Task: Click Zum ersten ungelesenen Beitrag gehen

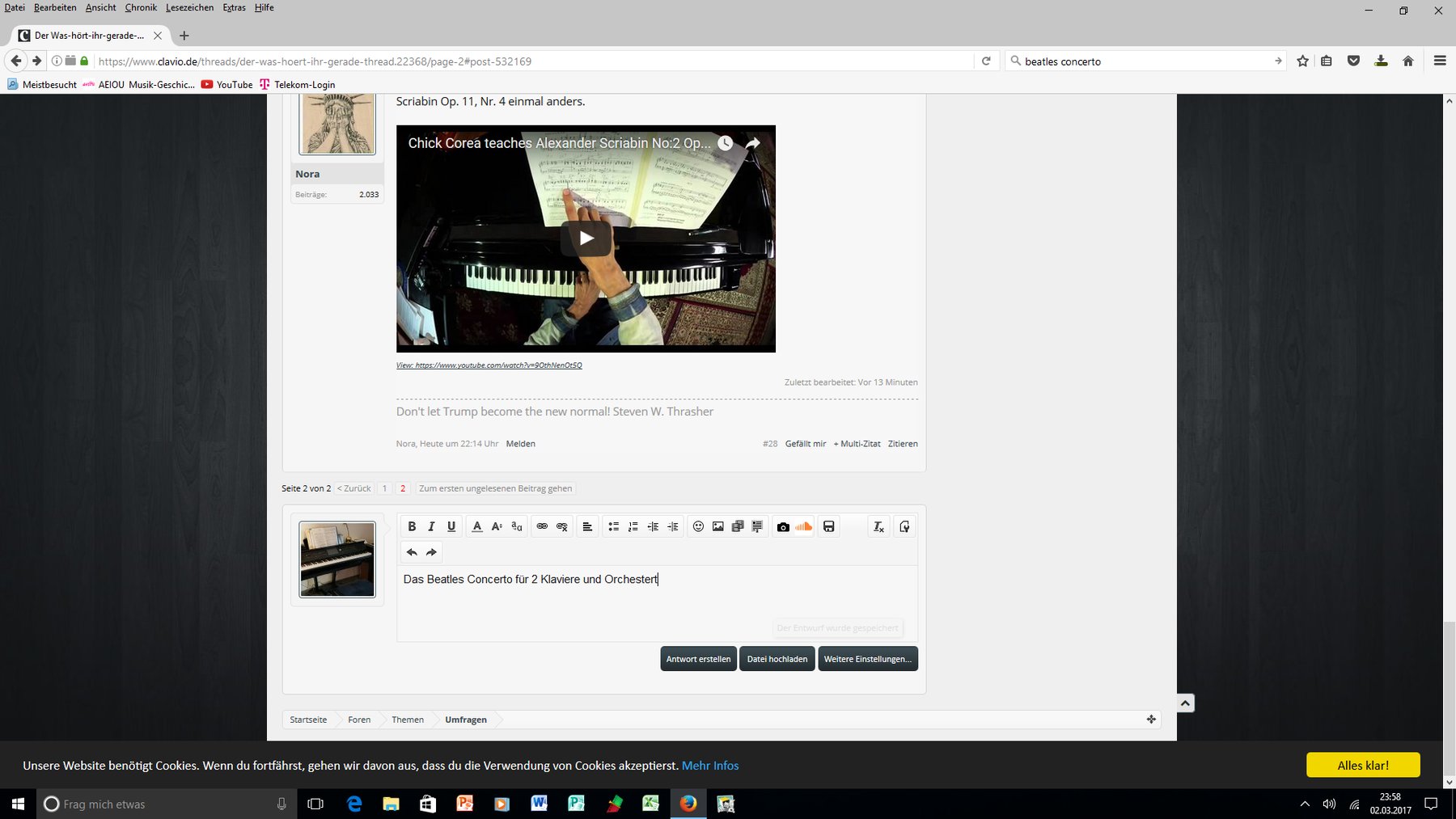Action: [495, 488]
